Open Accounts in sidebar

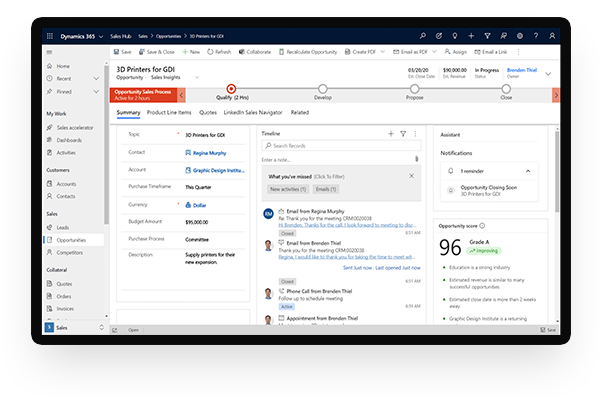coord(66,184)
